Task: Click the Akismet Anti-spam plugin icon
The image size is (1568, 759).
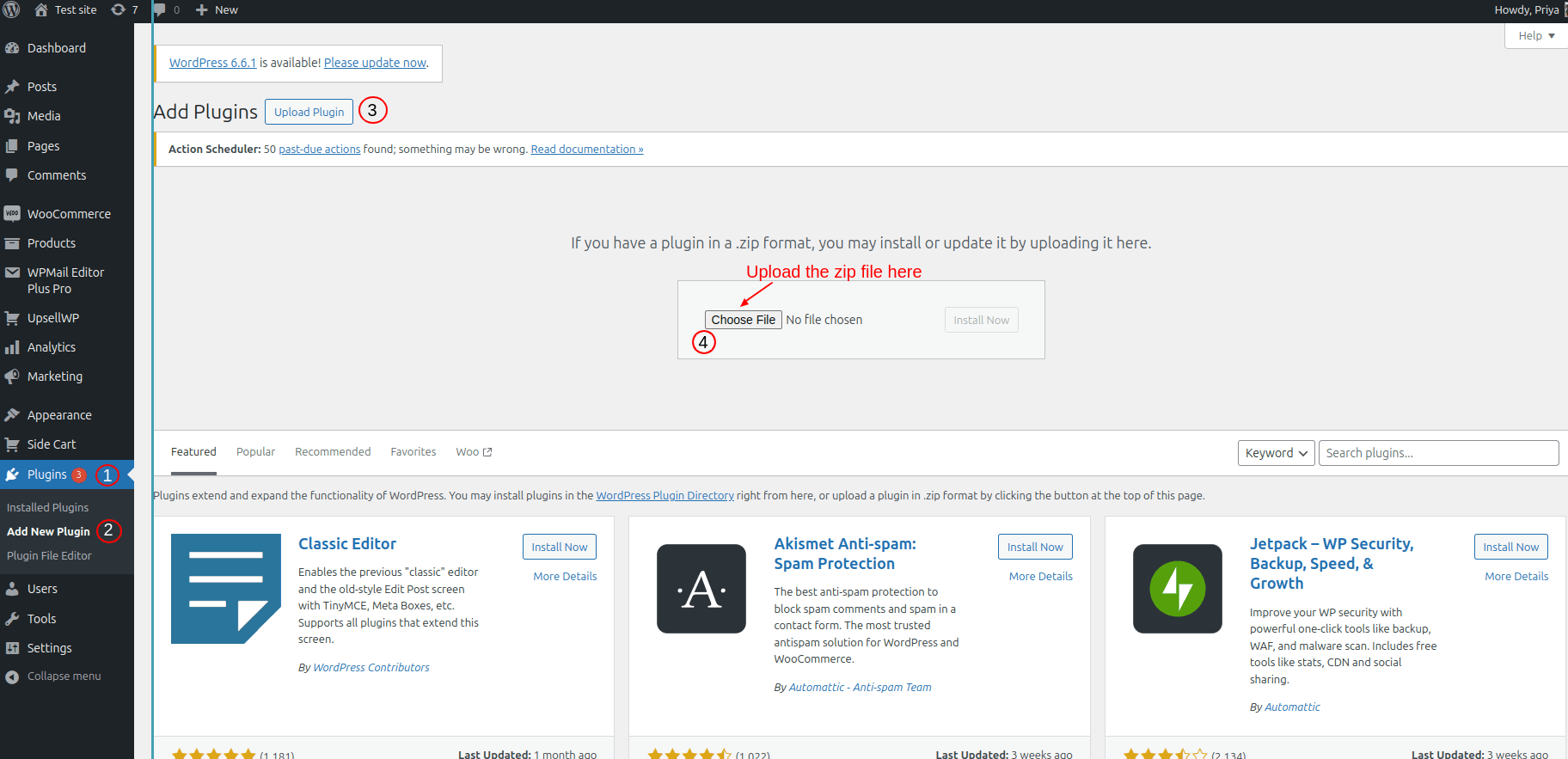Action: [x=701, y=589]
